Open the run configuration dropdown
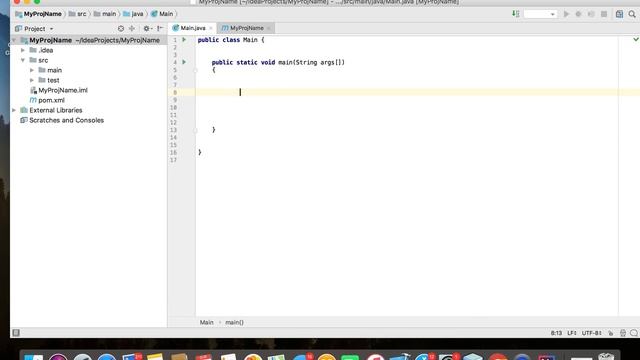This screenshot has width=640, height=360. click(540, 14)
